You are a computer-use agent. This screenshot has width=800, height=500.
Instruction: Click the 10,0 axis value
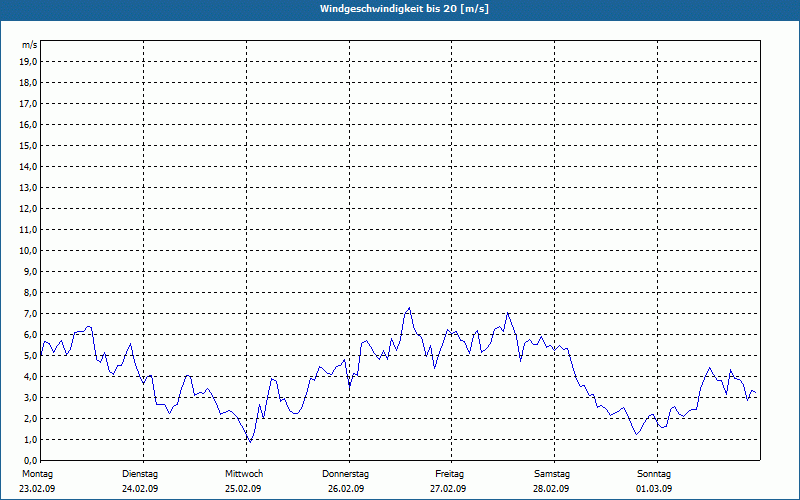point(28,251)
